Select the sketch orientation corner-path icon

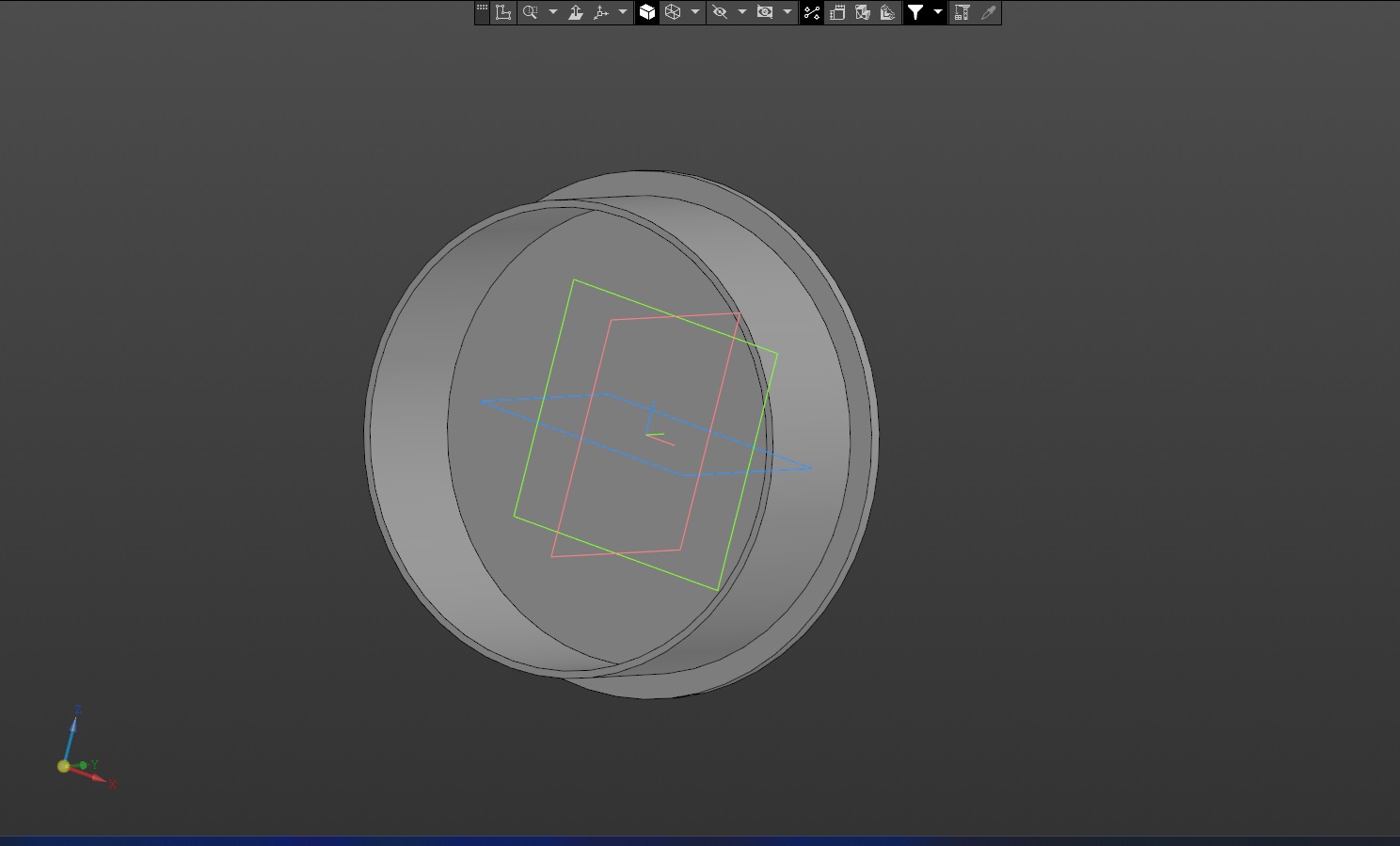[503, 12]
